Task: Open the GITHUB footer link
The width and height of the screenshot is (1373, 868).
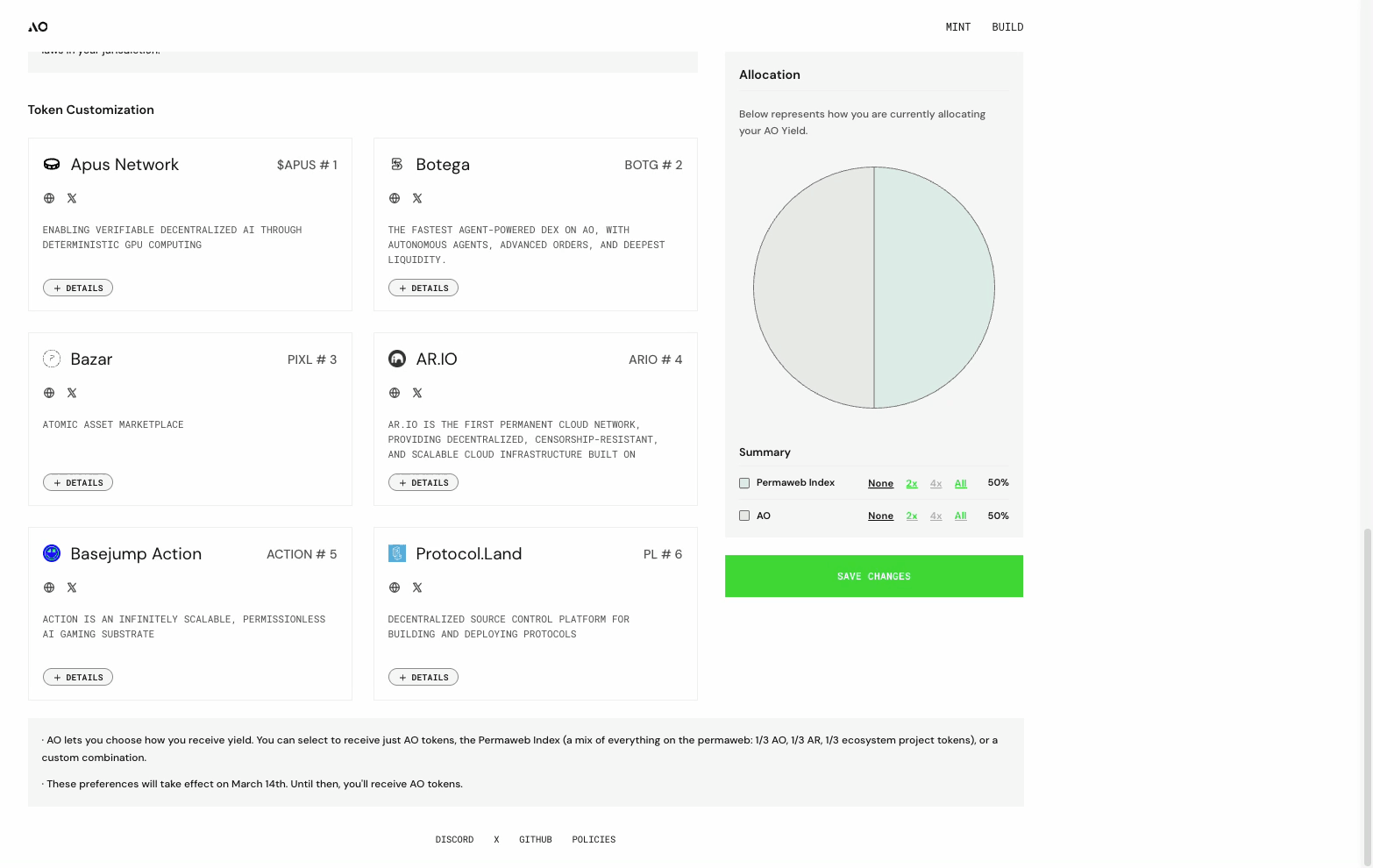Action: [536, 840]
